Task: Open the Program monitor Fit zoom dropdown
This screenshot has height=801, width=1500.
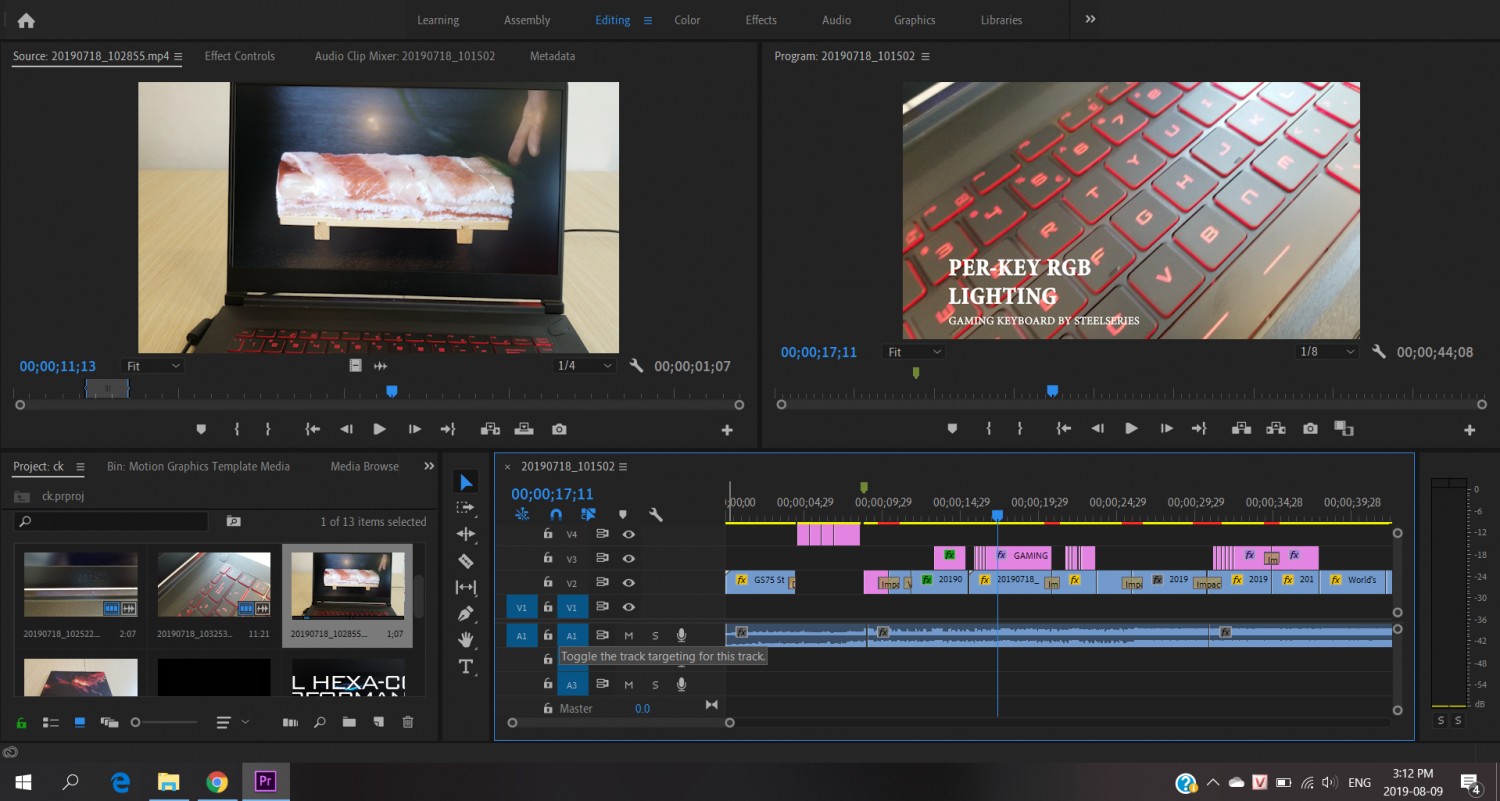Action: 915,352
